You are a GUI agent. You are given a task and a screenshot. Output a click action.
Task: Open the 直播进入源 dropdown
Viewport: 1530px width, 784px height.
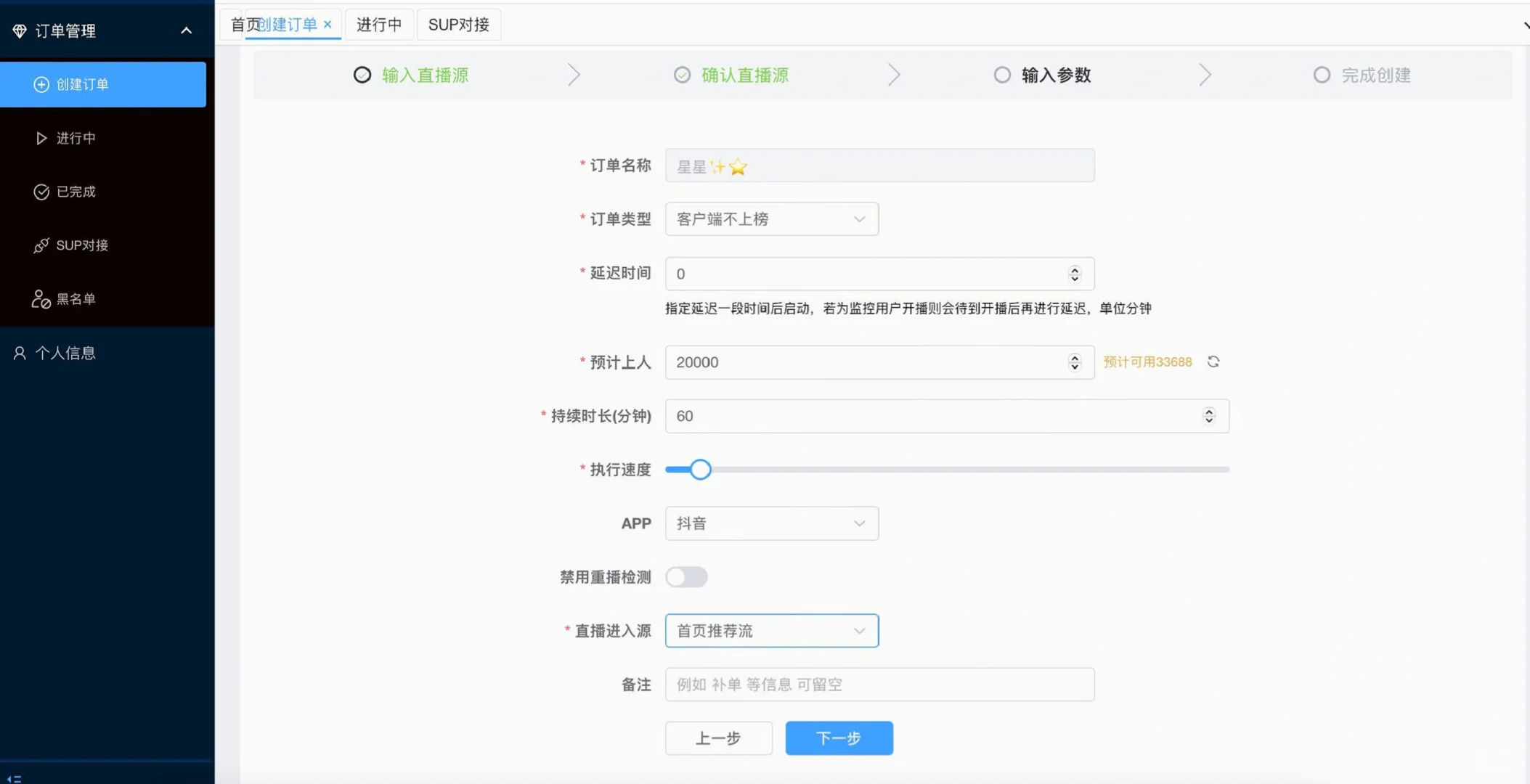(x=771, y=630)
